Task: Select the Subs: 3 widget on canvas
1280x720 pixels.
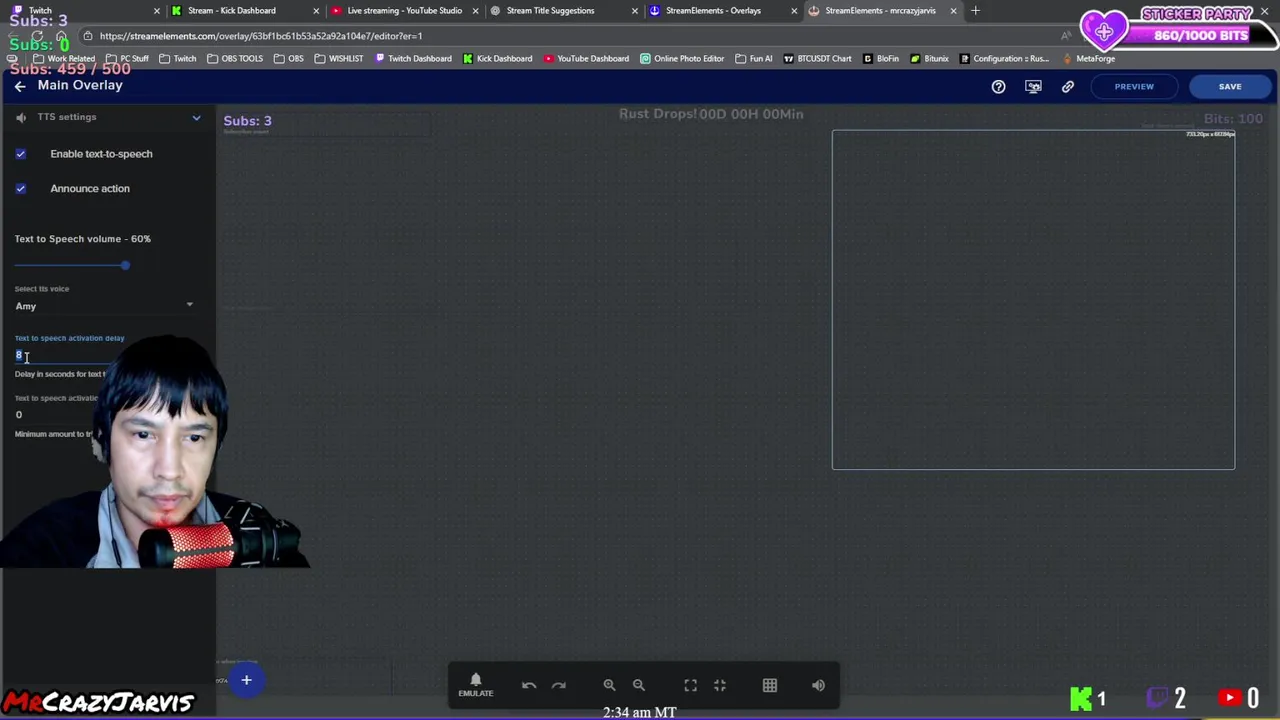Action: (247, 121)
